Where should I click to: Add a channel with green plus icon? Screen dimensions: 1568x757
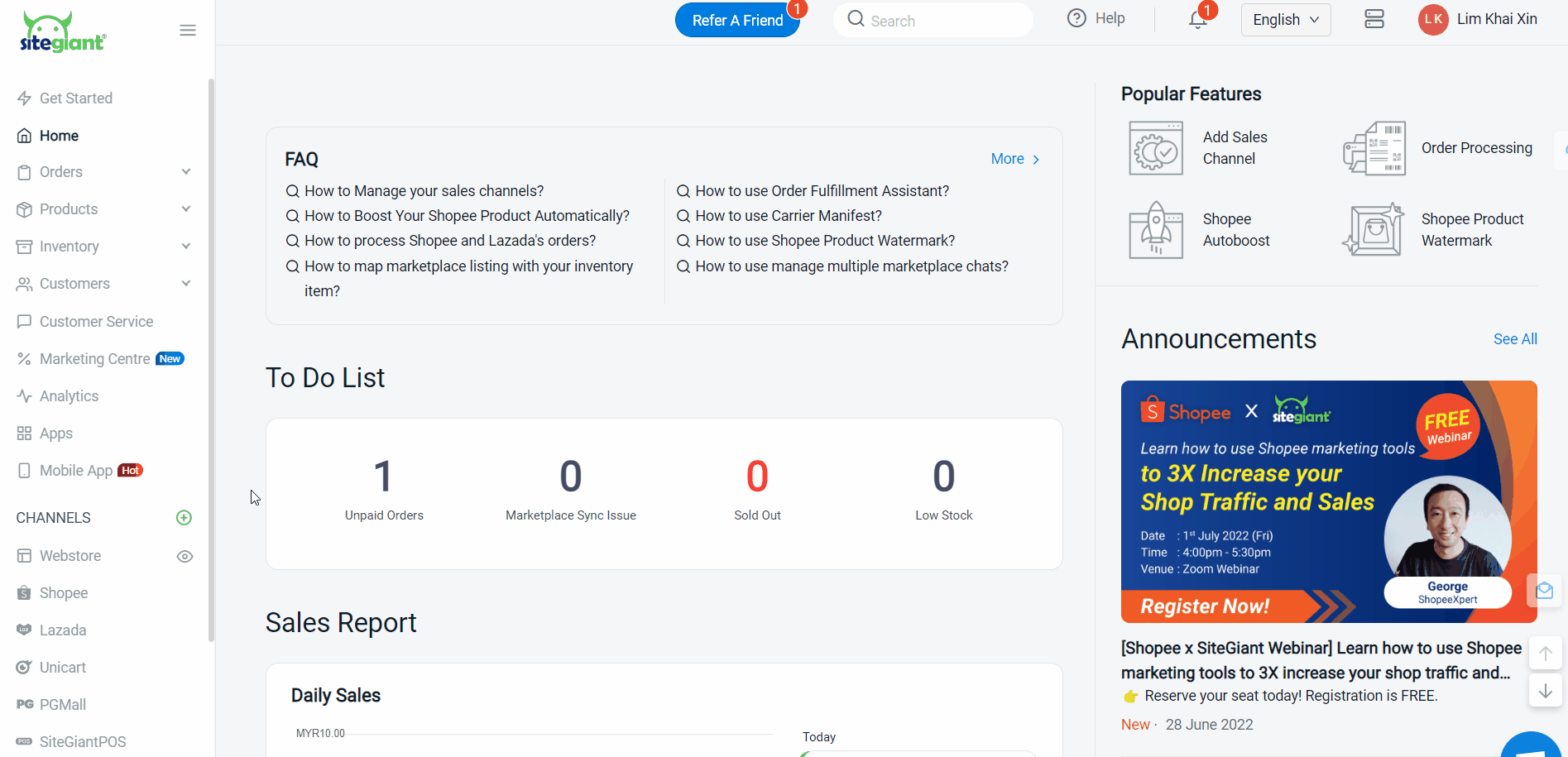point(185,518)
